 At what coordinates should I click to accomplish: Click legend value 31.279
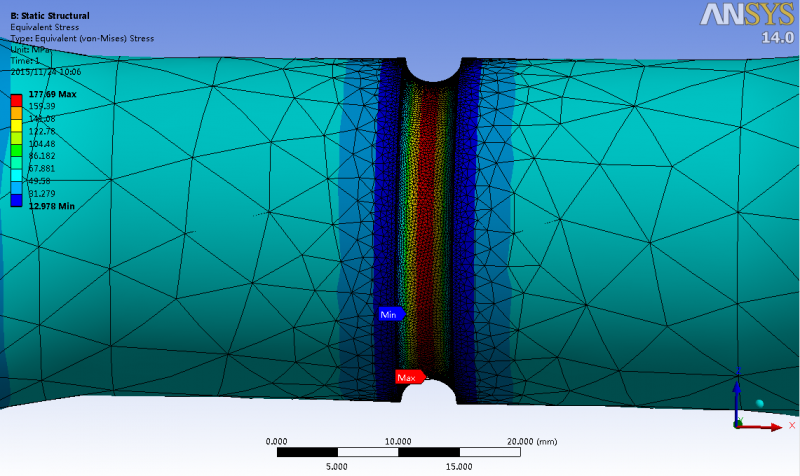tap(42, 193)
